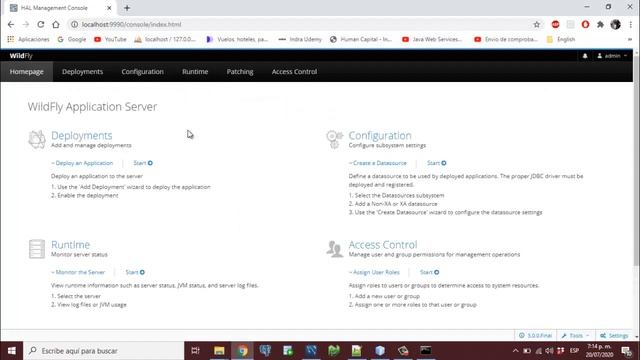Click Start next to Deploy an Application
Image resolution: width=640 pixels, height=360 pixels.
(143, 163)
